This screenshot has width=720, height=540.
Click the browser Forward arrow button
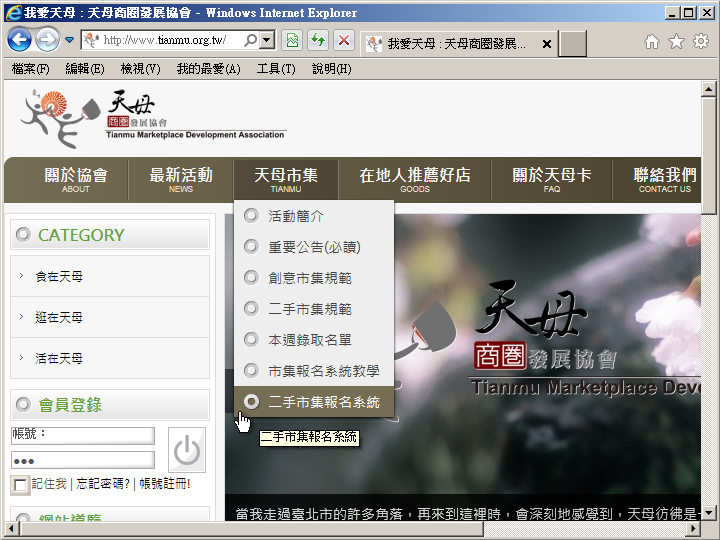47,40
